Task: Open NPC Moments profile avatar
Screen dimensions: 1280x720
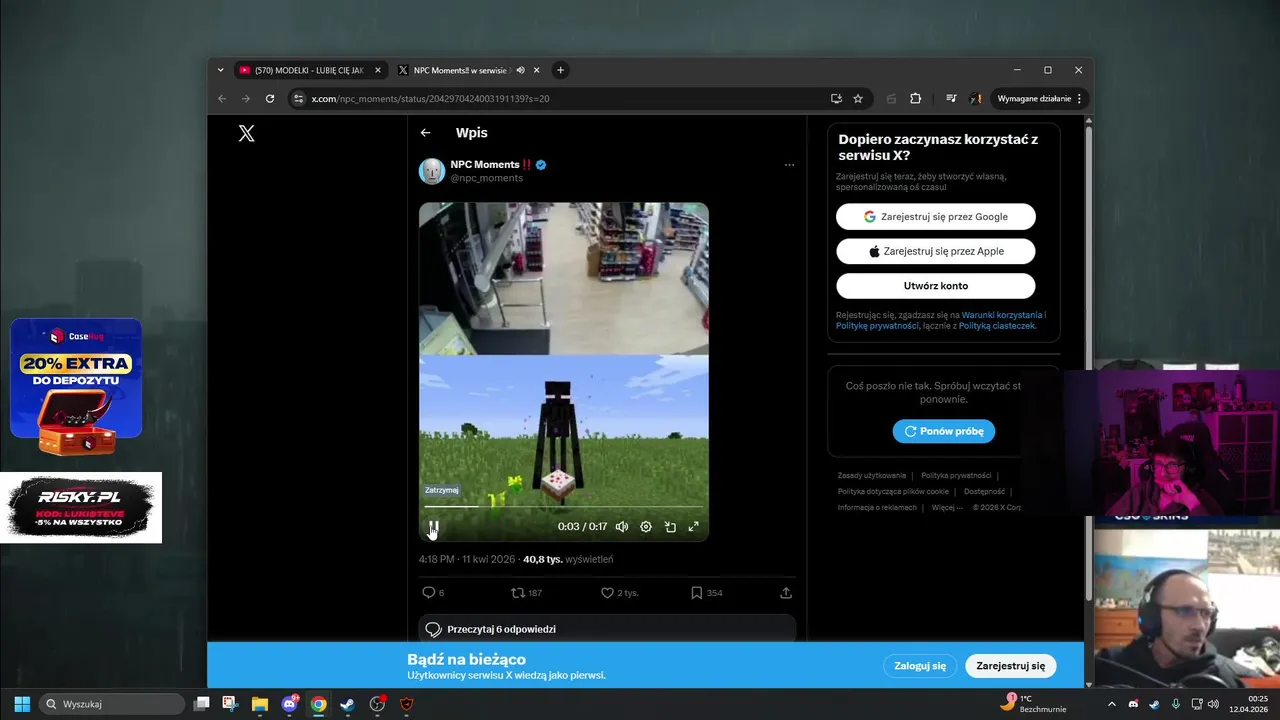Action: pyautogui.click(x=432, y=171)
